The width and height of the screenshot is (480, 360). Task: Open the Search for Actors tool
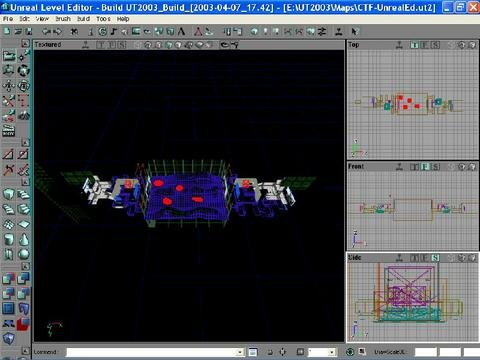coord(74,32)
